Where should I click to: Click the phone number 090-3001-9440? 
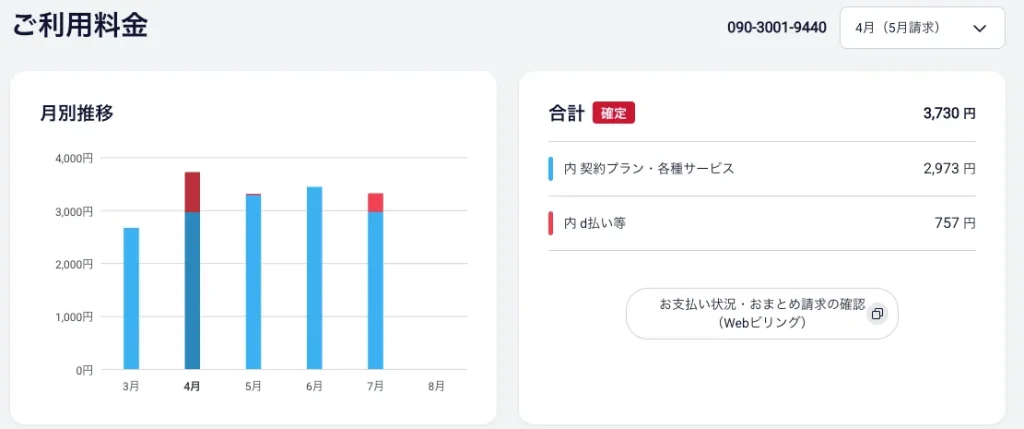pyautogui.click(x=776, y=27)
